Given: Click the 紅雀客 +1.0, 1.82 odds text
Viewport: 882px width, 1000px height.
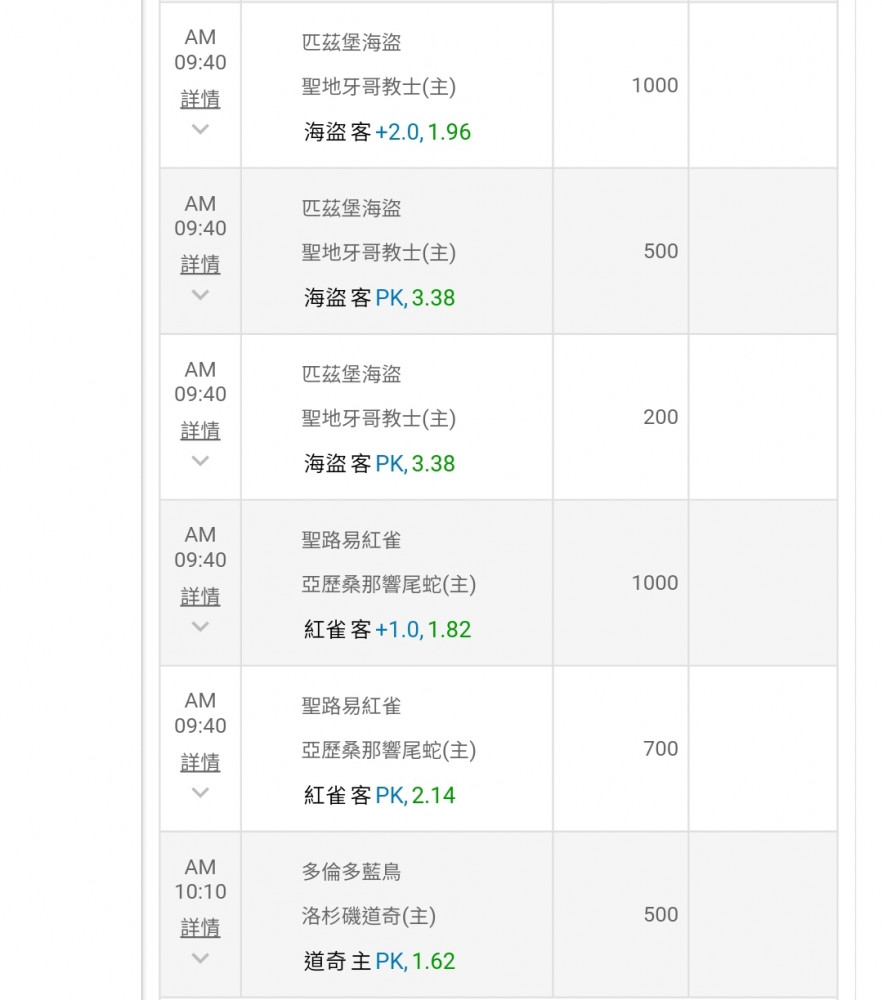Looking at the screenshot, I should pyautogui.click(x=387, y=630).
